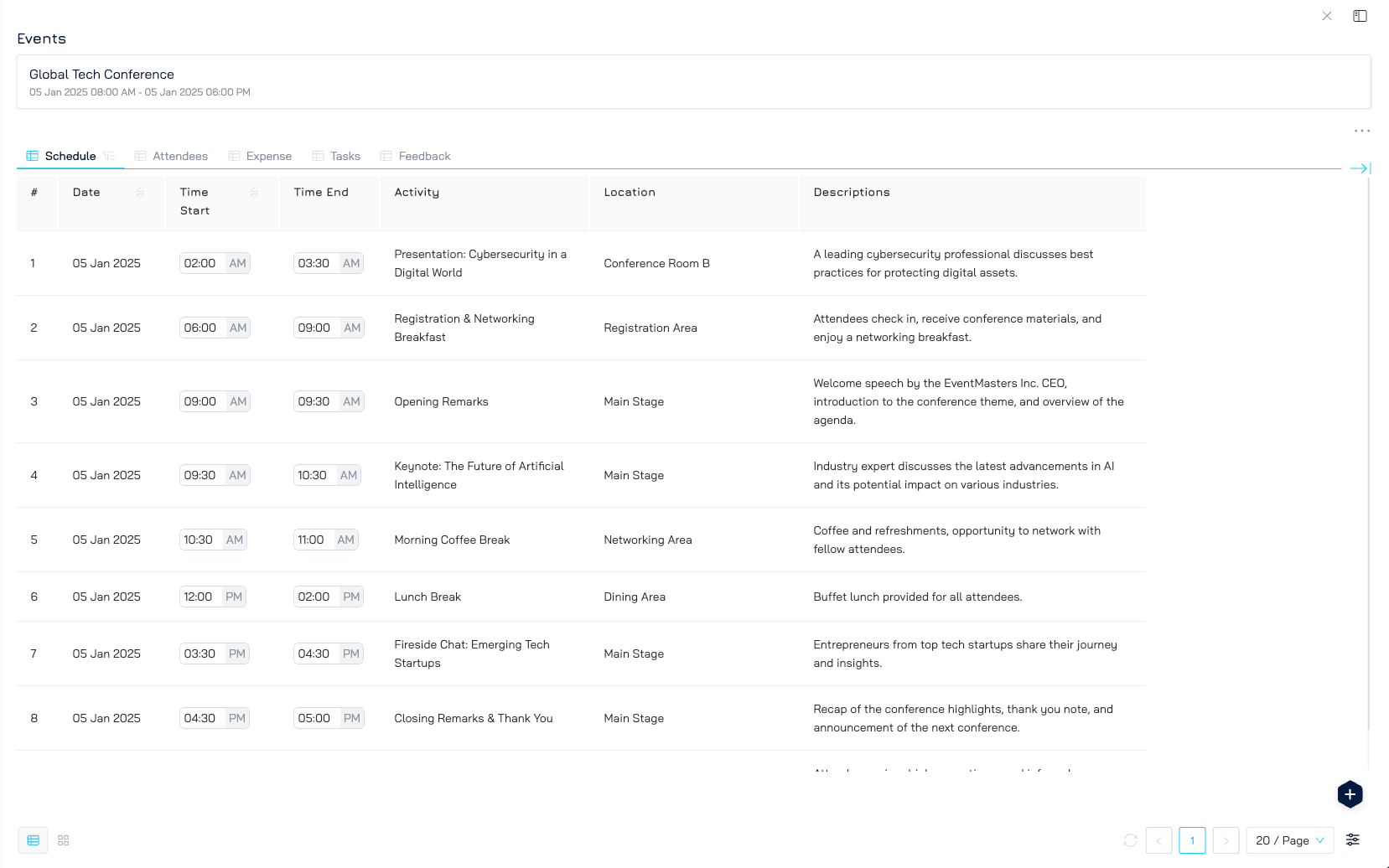Click the blue plus add button

[1350, 794]
